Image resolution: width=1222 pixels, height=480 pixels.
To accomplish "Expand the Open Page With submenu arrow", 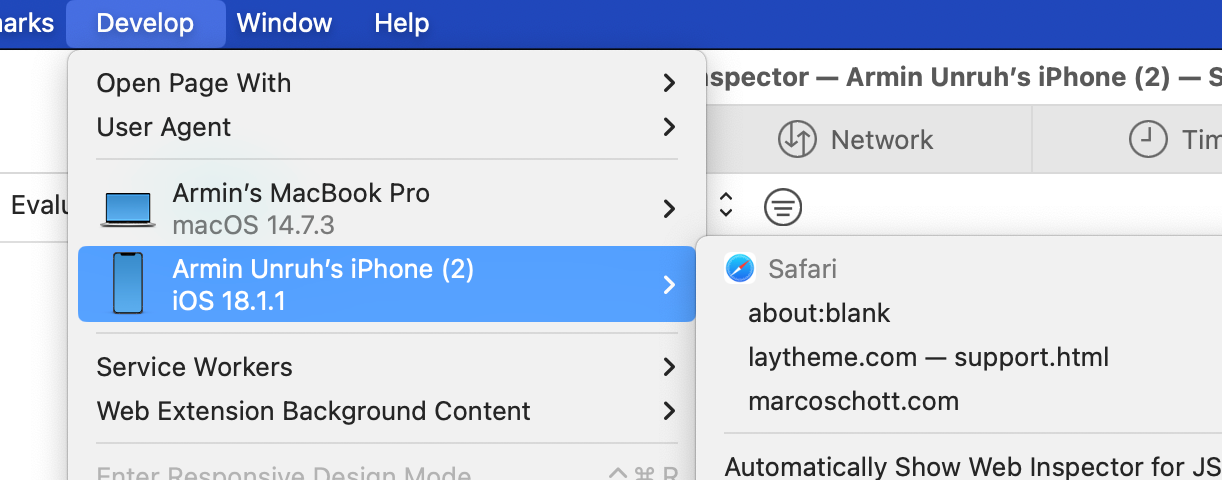I will pyautogui.click(x=669, y=83).
